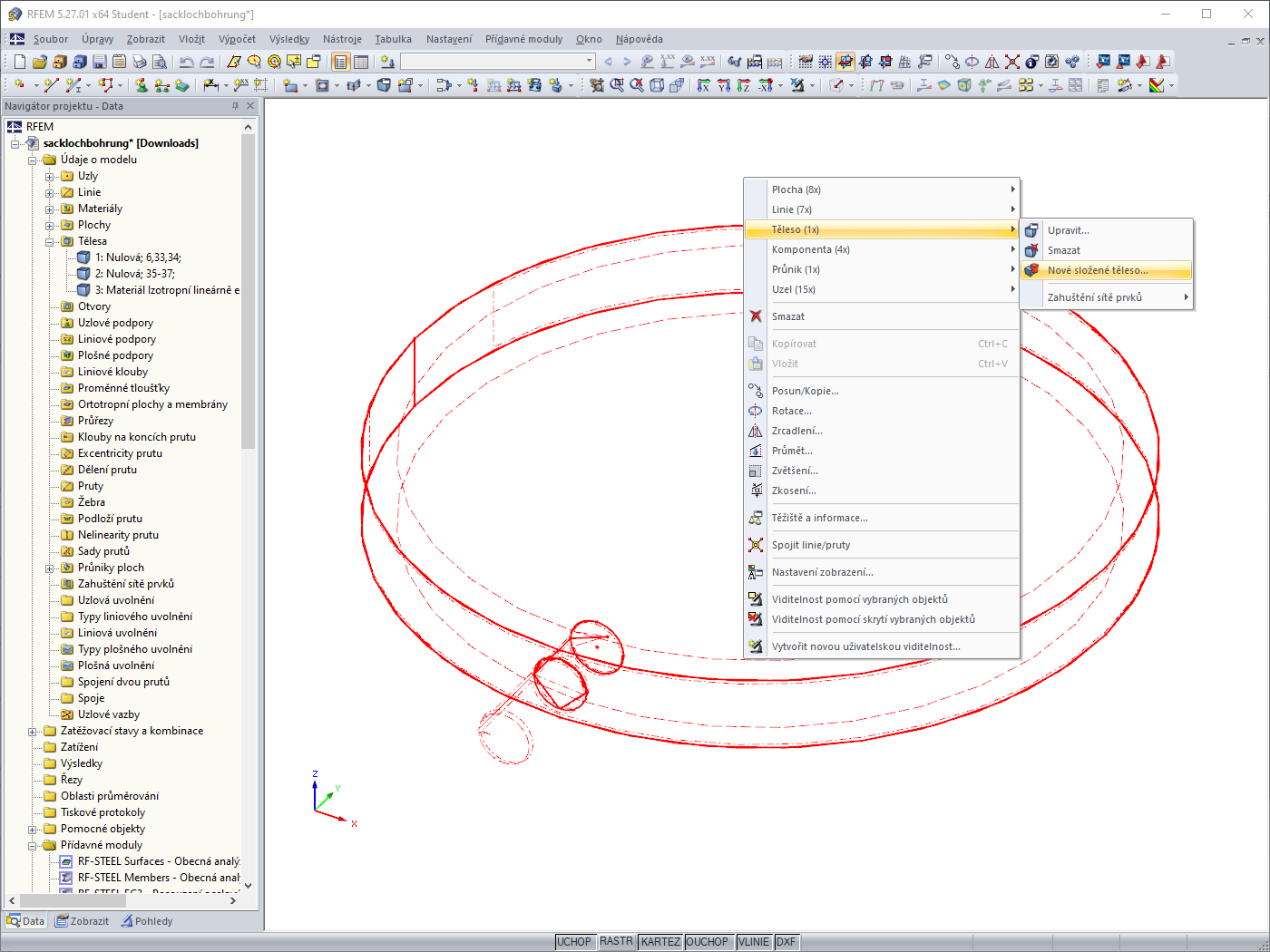Select 'Nové složené těleso...' submenu entry
Image resolution: width=1270 pixels, height=952 pixels.
coord(1107,270)
